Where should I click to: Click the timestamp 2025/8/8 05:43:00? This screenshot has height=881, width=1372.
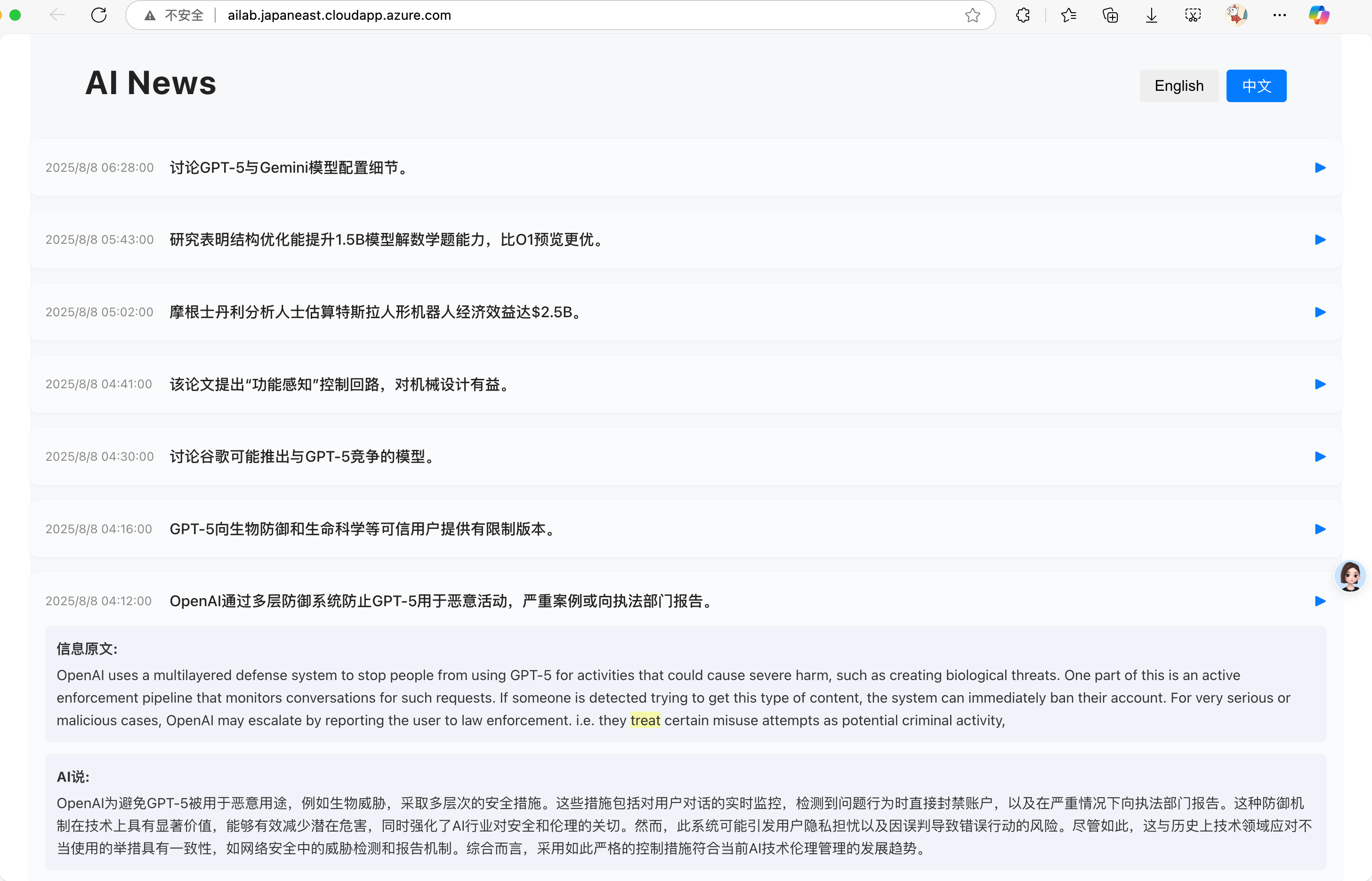[100, 240]
